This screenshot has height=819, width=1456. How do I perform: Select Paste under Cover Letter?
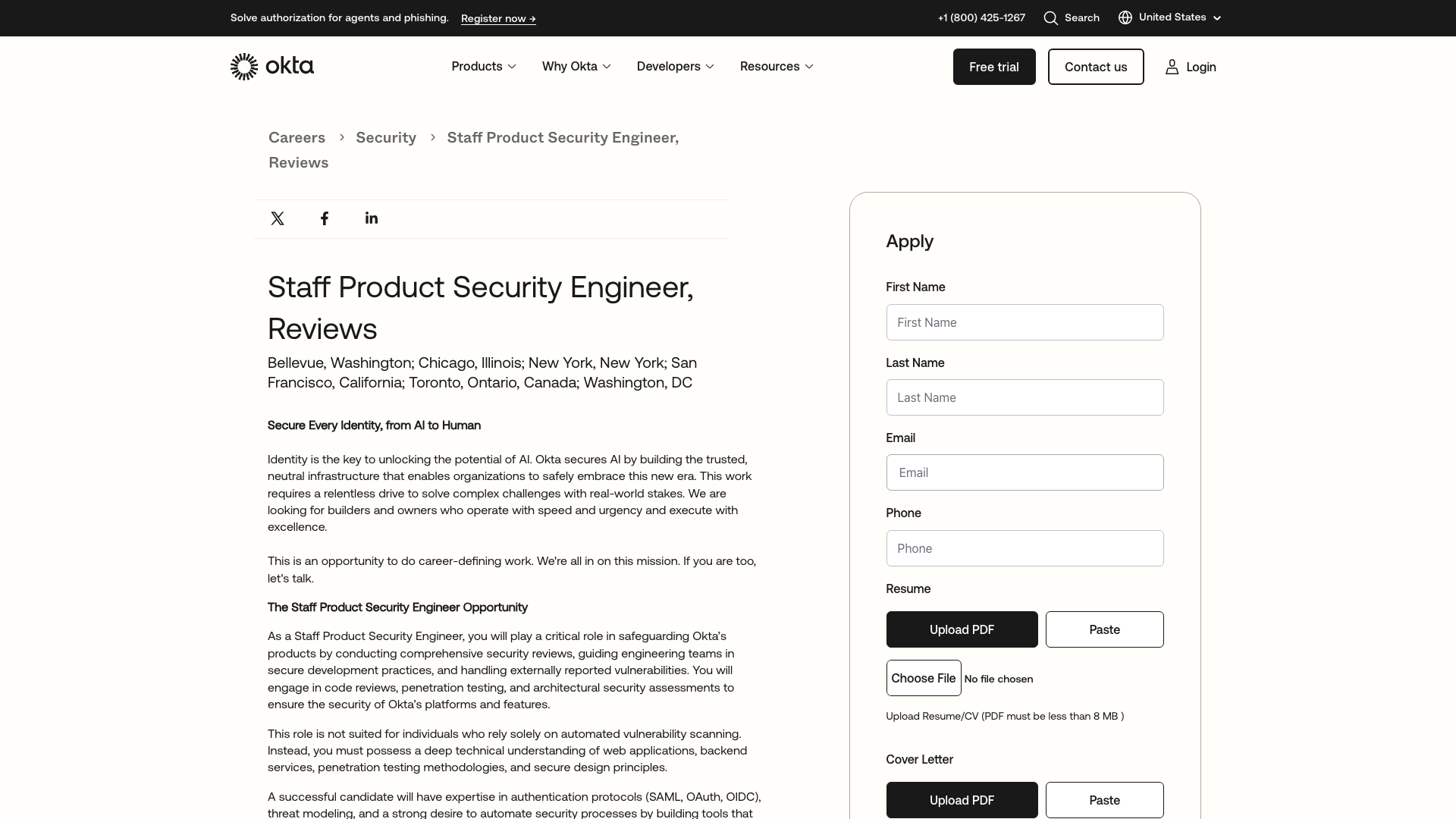[x=1104, y=800]
